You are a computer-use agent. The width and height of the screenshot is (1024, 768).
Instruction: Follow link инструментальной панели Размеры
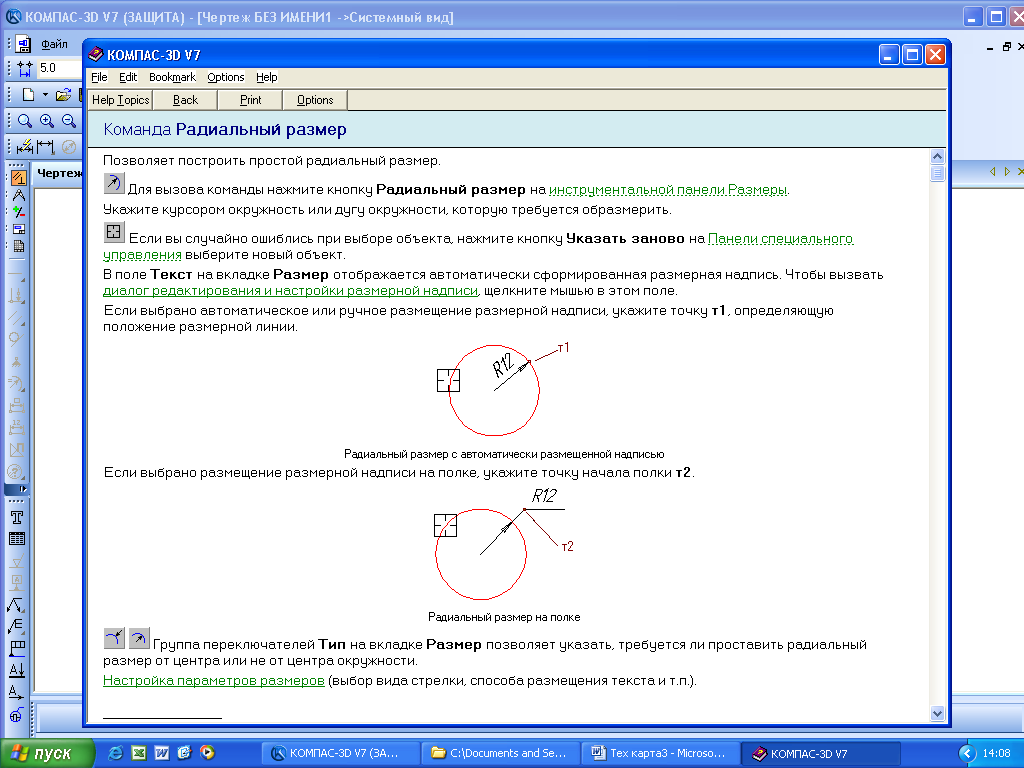[x=668, y=190]
